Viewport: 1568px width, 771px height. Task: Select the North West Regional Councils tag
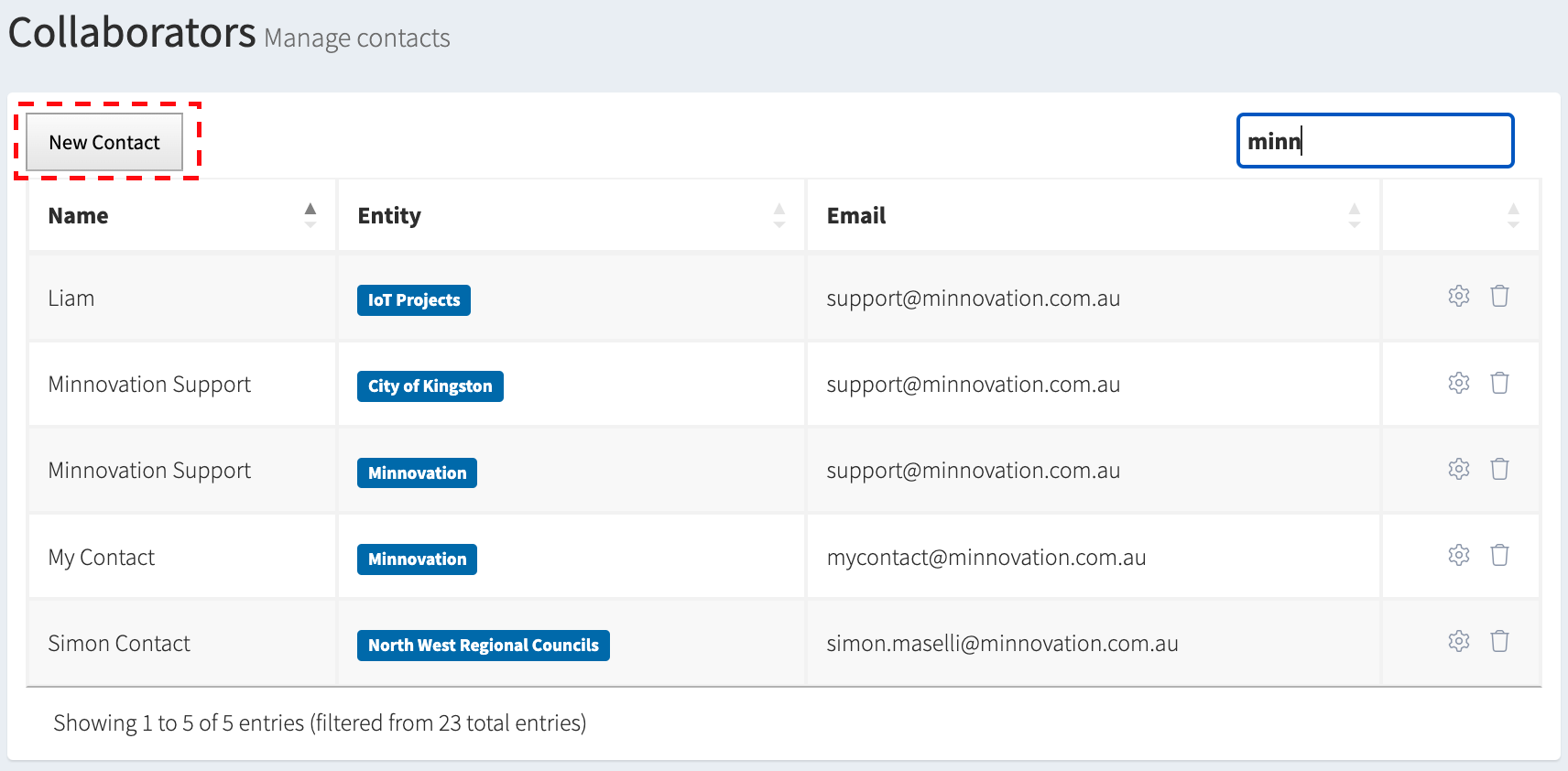coord(483,646)
